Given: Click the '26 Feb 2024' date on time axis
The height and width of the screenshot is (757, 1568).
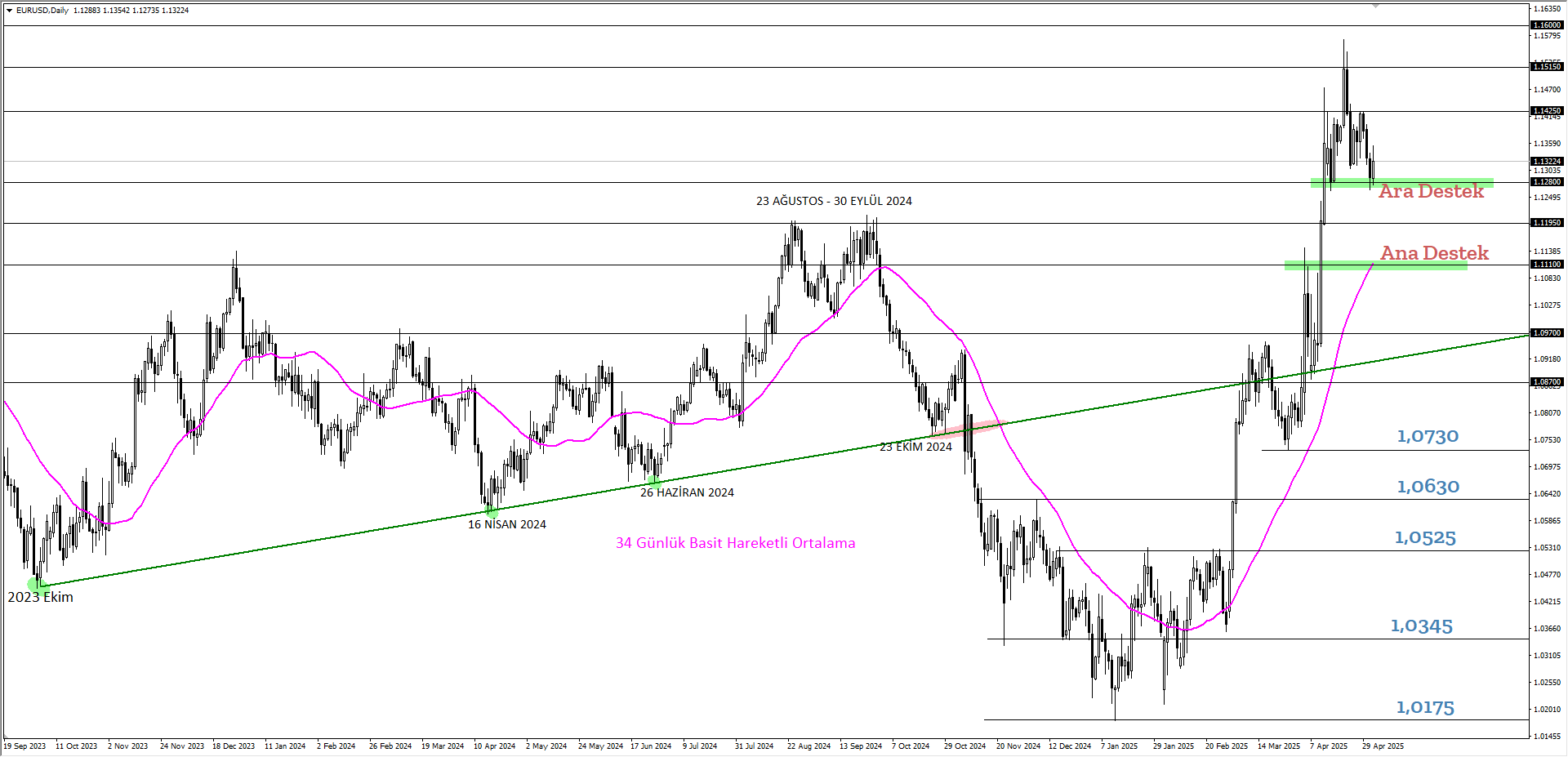Looking at the screenshot, I should point(390,746).
